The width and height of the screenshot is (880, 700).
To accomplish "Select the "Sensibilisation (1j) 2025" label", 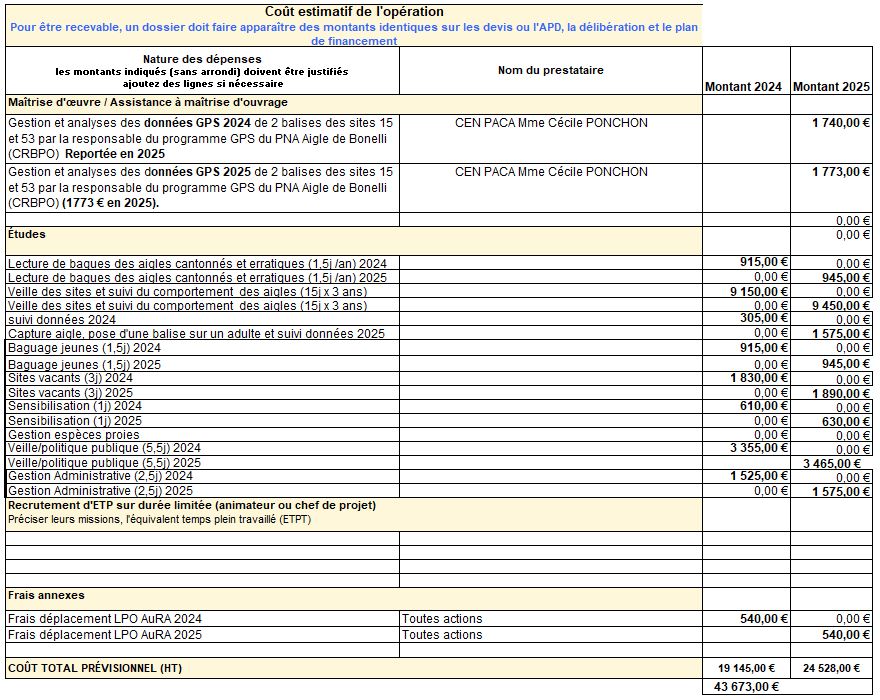I will click(75, 420).
